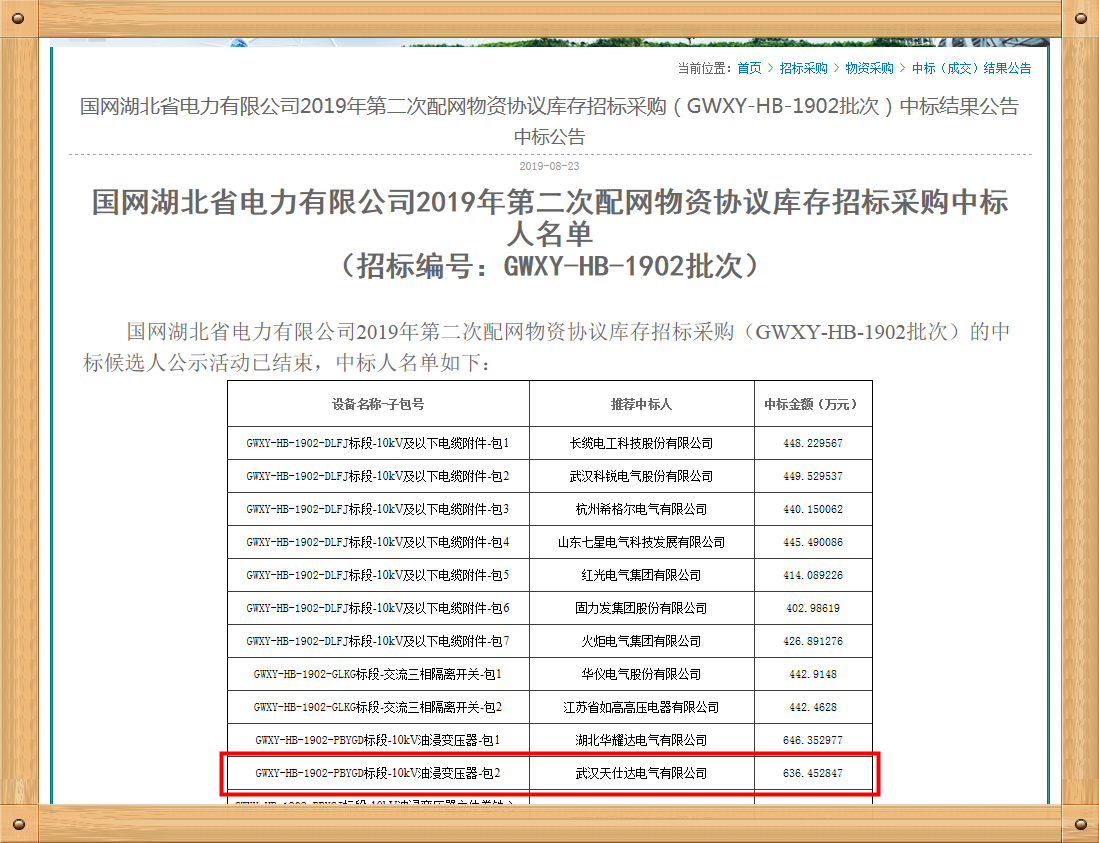Click bidder 武汉天仕达电气有限公司
Image resolution: width=1099 pixels, height=843 pixels.
click(x=641, y=773)
